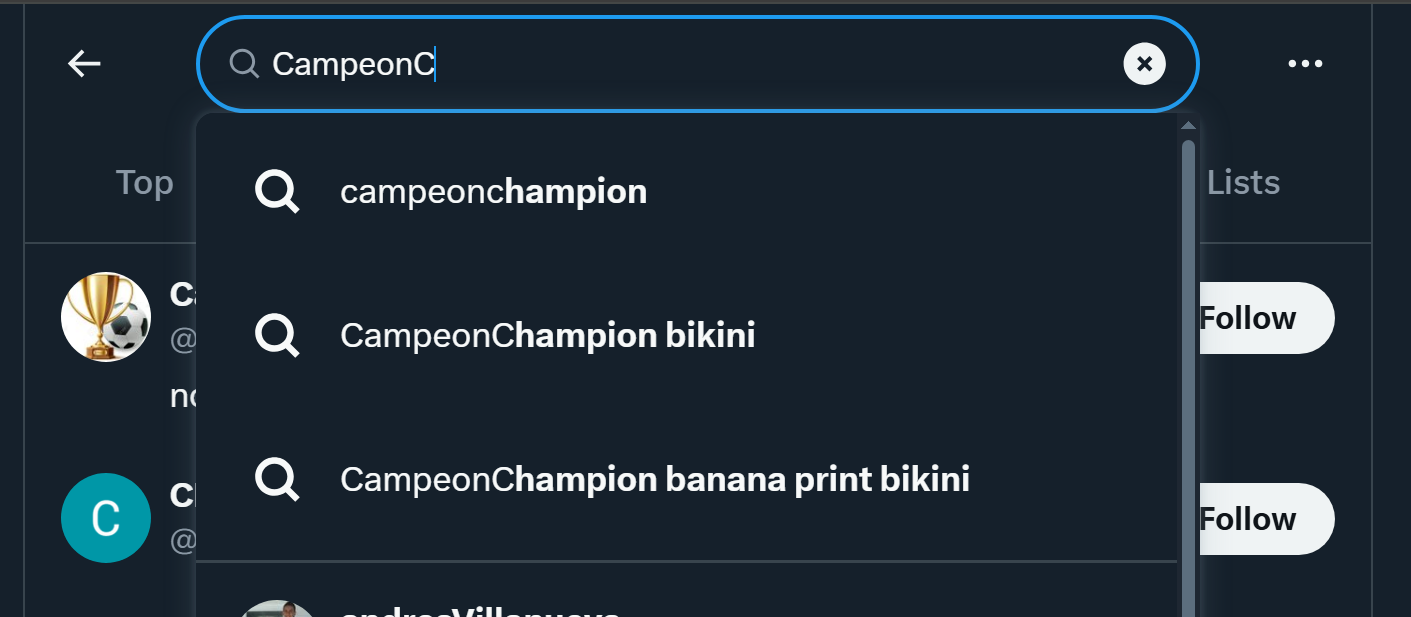The height and width of the screenshot is (617, 1411).
Task: Click the magnifier icon inside search box
Action: click(244, 64)
